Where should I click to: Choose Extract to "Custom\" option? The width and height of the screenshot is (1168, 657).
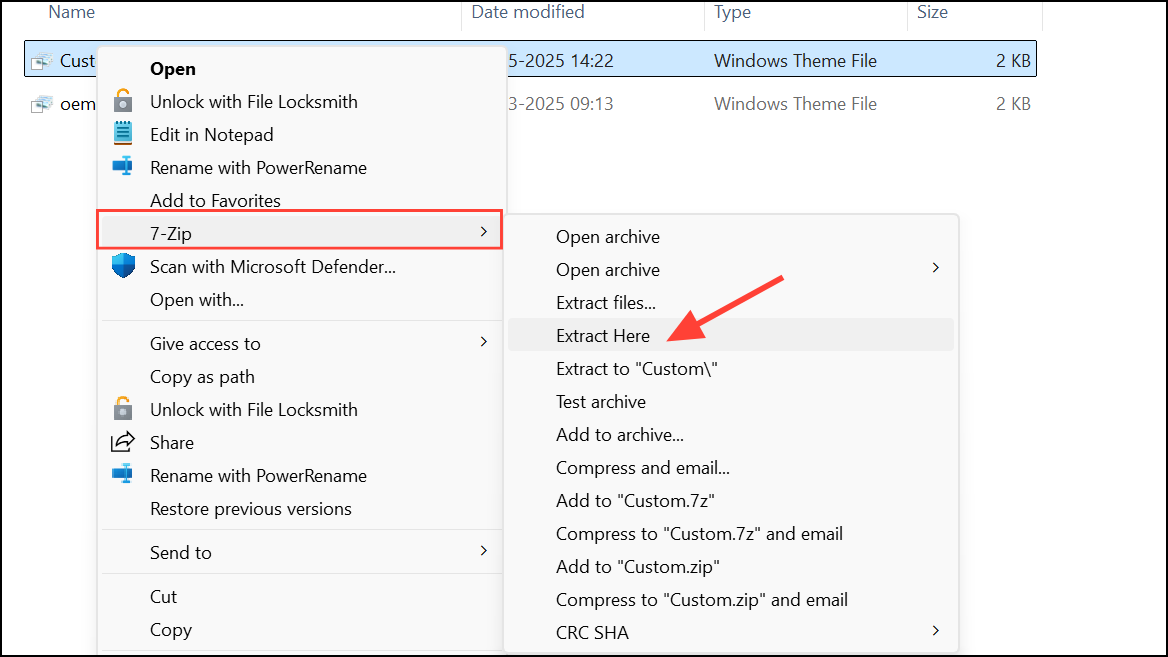tap(636, 368)
